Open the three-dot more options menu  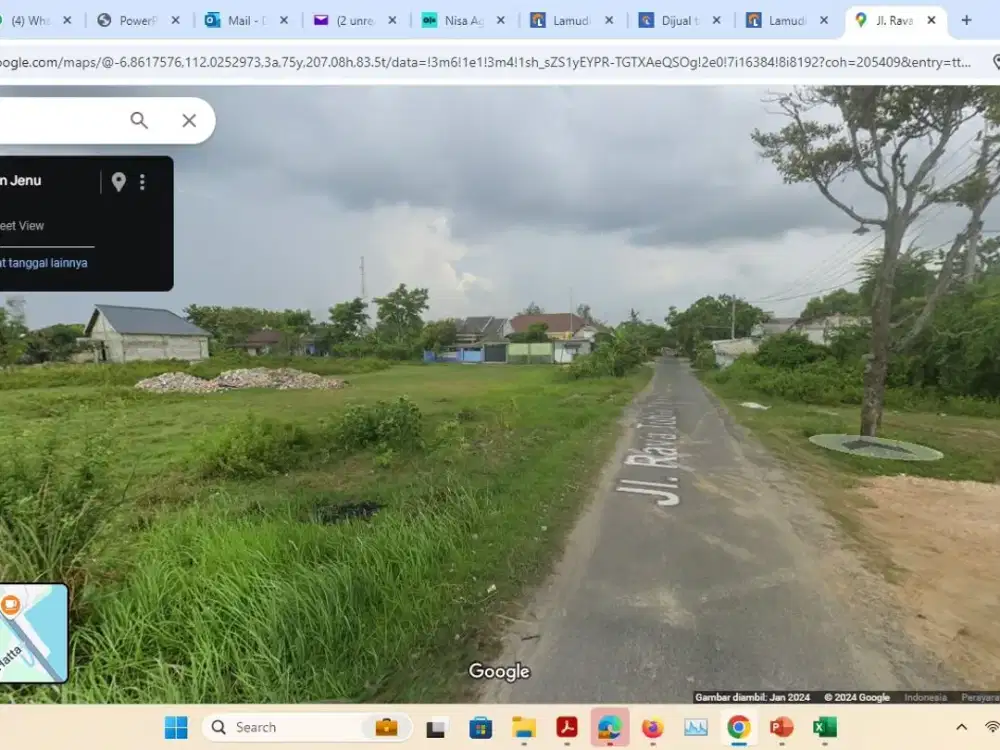(142, 182)
